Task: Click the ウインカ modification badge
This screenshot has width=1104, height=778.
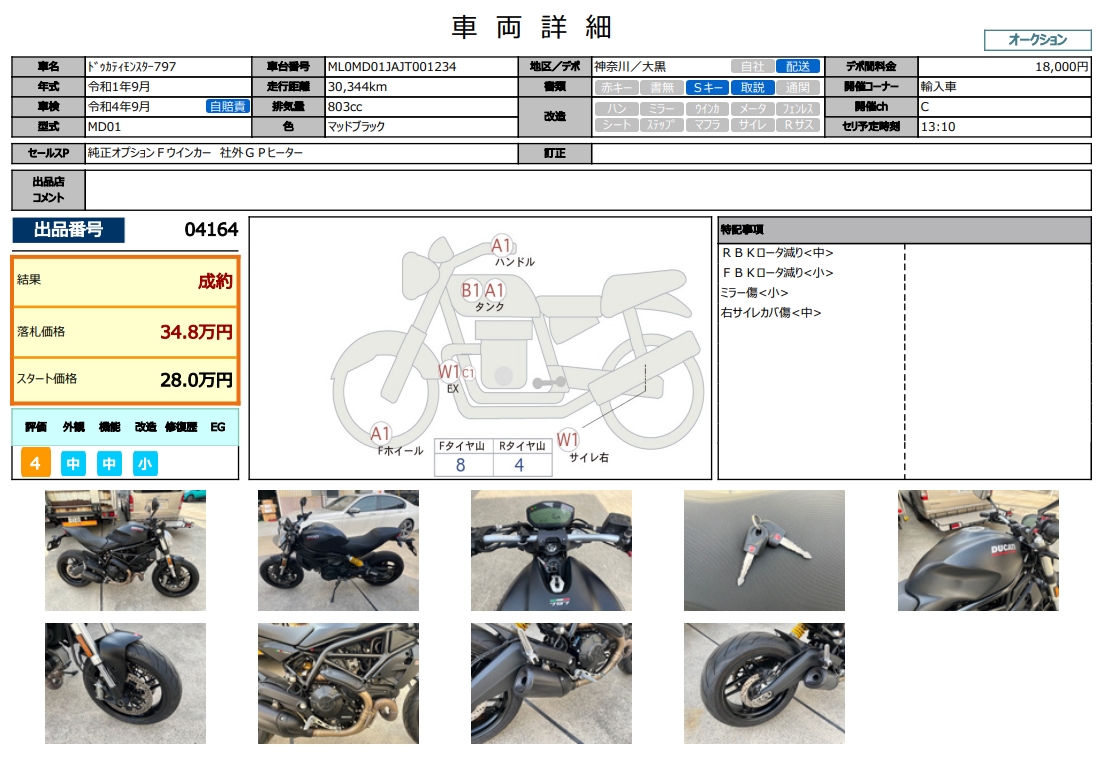Action: point(707,109)
